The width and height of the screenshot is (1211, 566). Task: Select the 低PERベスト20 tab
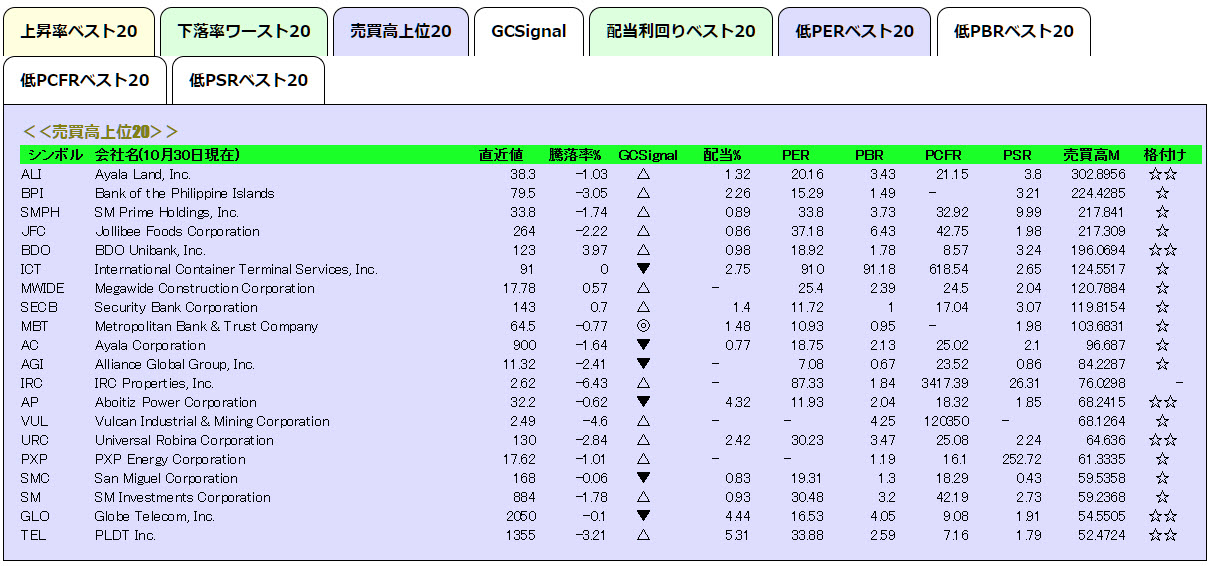click(855, 31)
